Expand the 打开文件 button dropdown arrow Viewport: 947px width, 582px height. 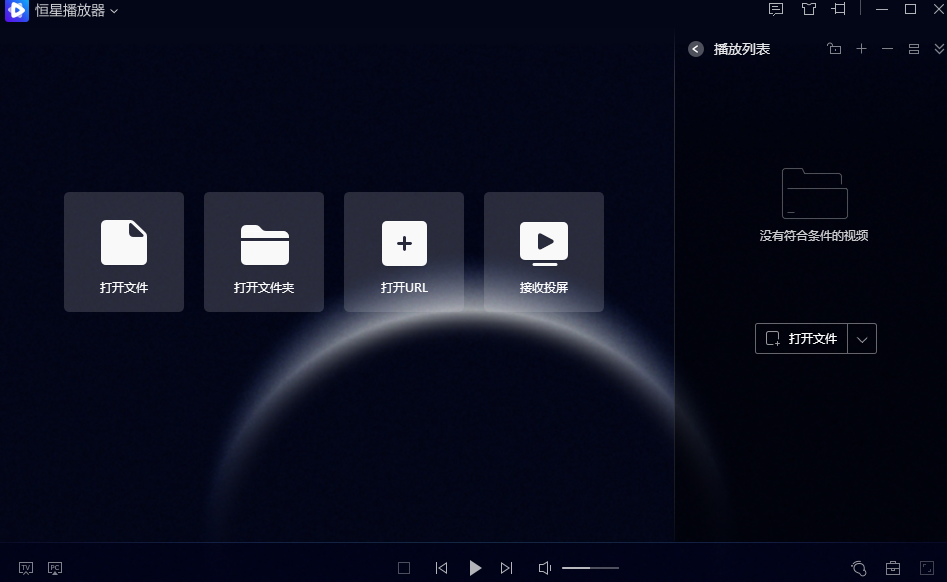point(862,338)
